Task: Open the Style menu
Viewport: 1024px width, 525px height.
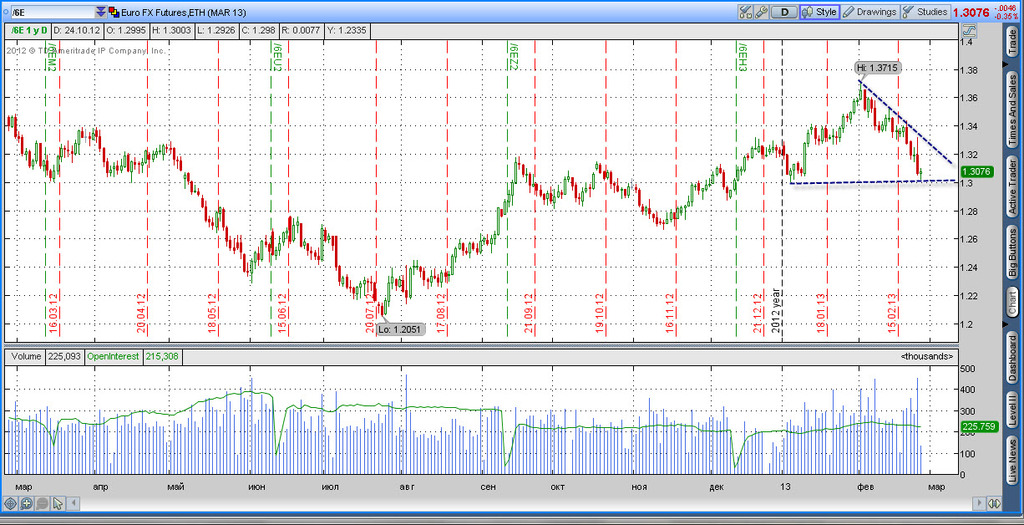Action: pos(820,12)
